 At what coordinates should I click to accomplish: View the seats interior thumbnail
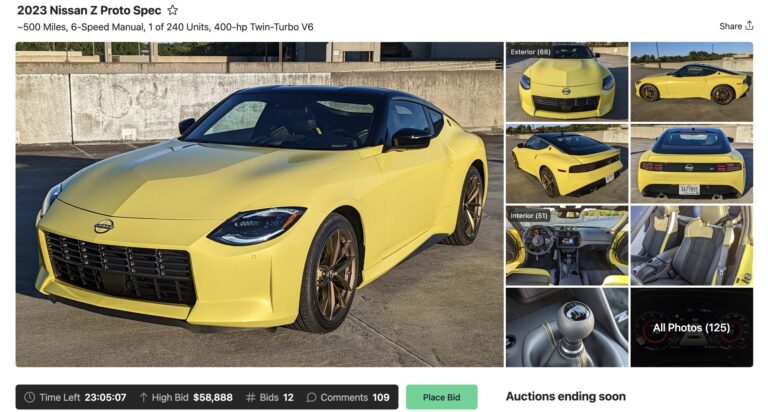point(692,245)
